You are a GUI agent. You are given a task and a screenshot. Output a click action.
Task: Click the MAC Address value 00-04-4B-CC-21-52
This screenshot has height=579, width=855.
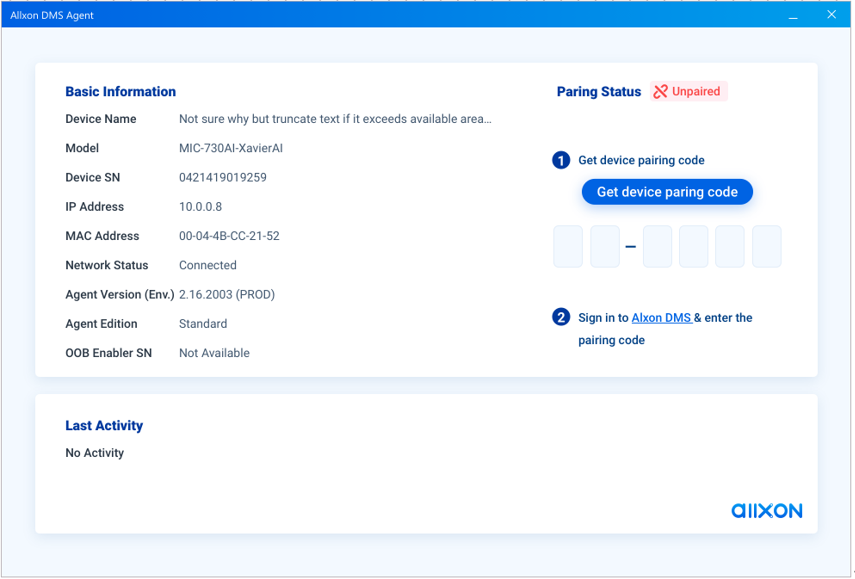(229, 236)
